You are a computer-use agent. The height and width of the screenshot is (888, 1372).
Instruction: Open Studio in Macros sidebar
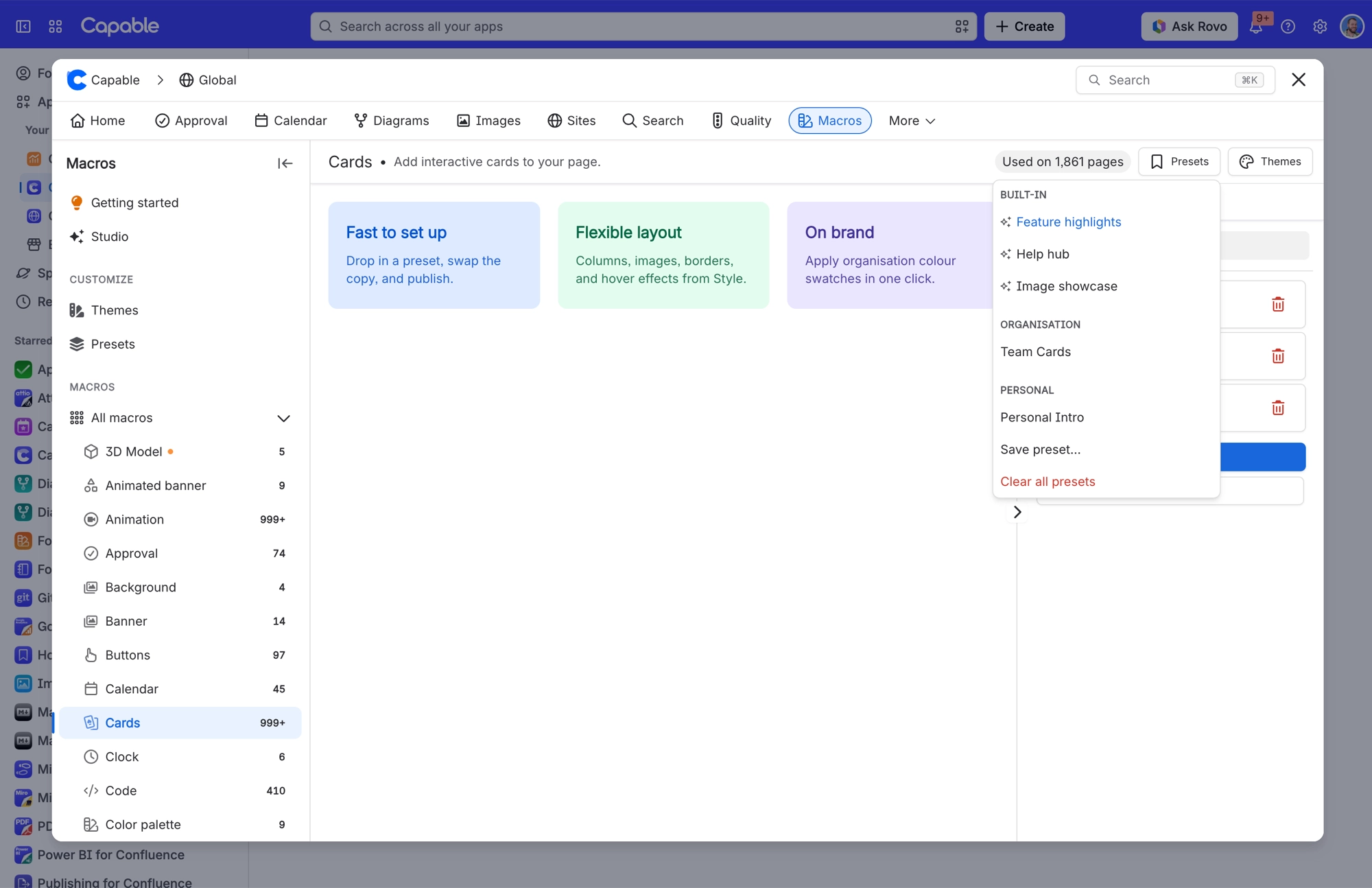[x=180, y=236]
